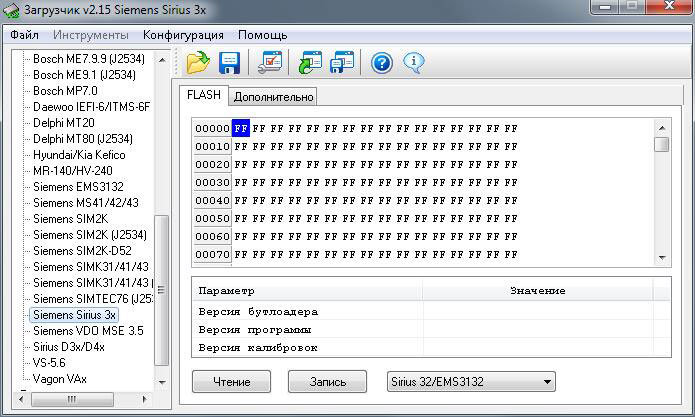Open help with the question mark icon
This screenshot has width=695, height=417.
coord(381,63)
